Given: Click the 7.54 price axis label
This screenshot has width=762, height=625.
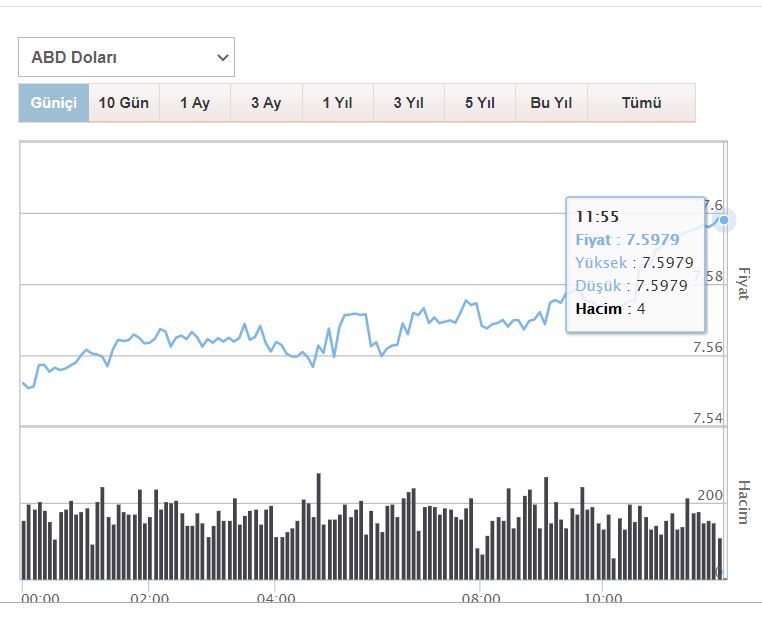Looking at the screenshot, I should click(x=708, y=418).
